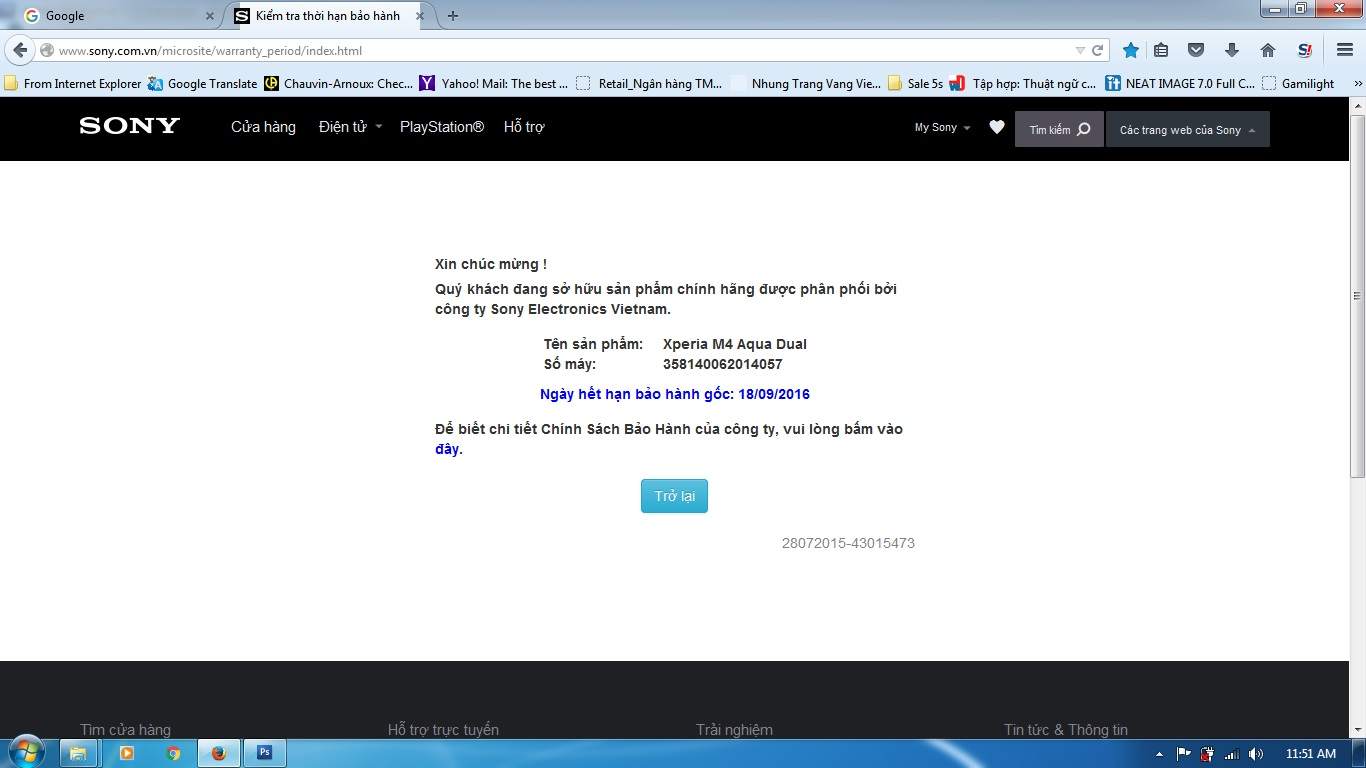This screenshot has width=1366, height=768.
Task: Open the Google Translate bookmark
Action: [202, 84]
